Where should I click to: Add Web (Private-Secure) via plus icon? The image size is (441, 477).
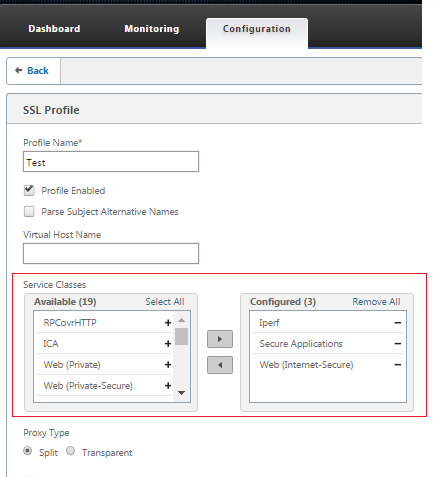[168, 386]
